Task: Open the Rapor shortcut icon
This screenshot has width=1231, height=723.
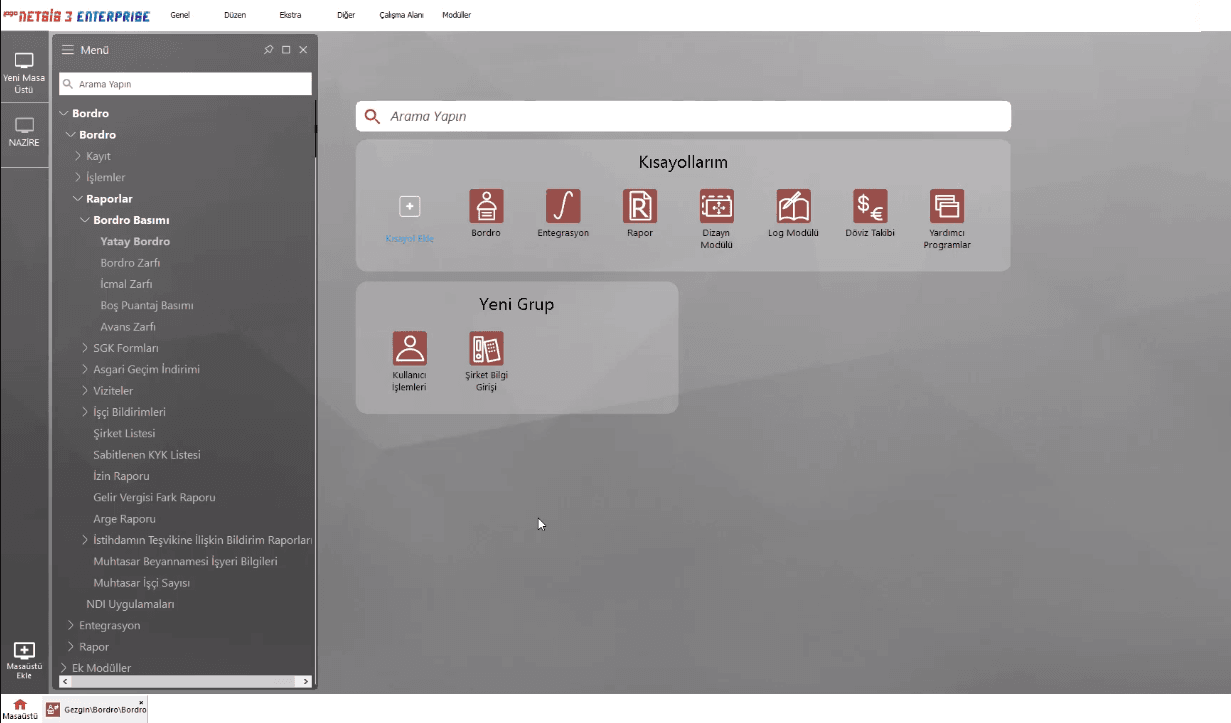Action: click(639, 207)
